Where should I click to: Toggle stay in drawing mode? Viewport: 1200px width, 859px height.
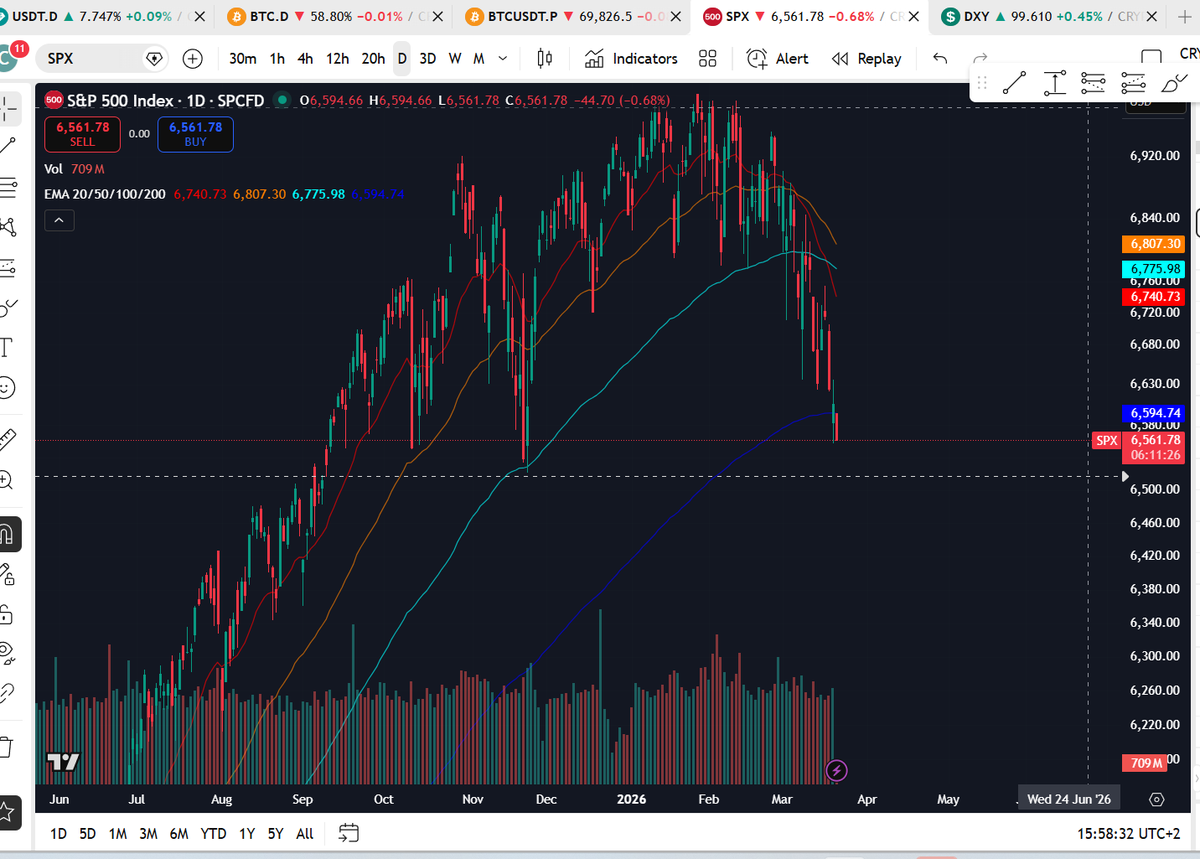8,574
